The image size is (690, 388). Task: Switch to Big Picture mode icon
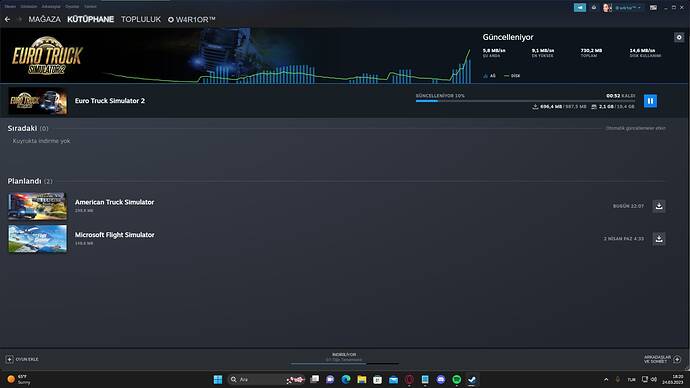tap(653, 7)
